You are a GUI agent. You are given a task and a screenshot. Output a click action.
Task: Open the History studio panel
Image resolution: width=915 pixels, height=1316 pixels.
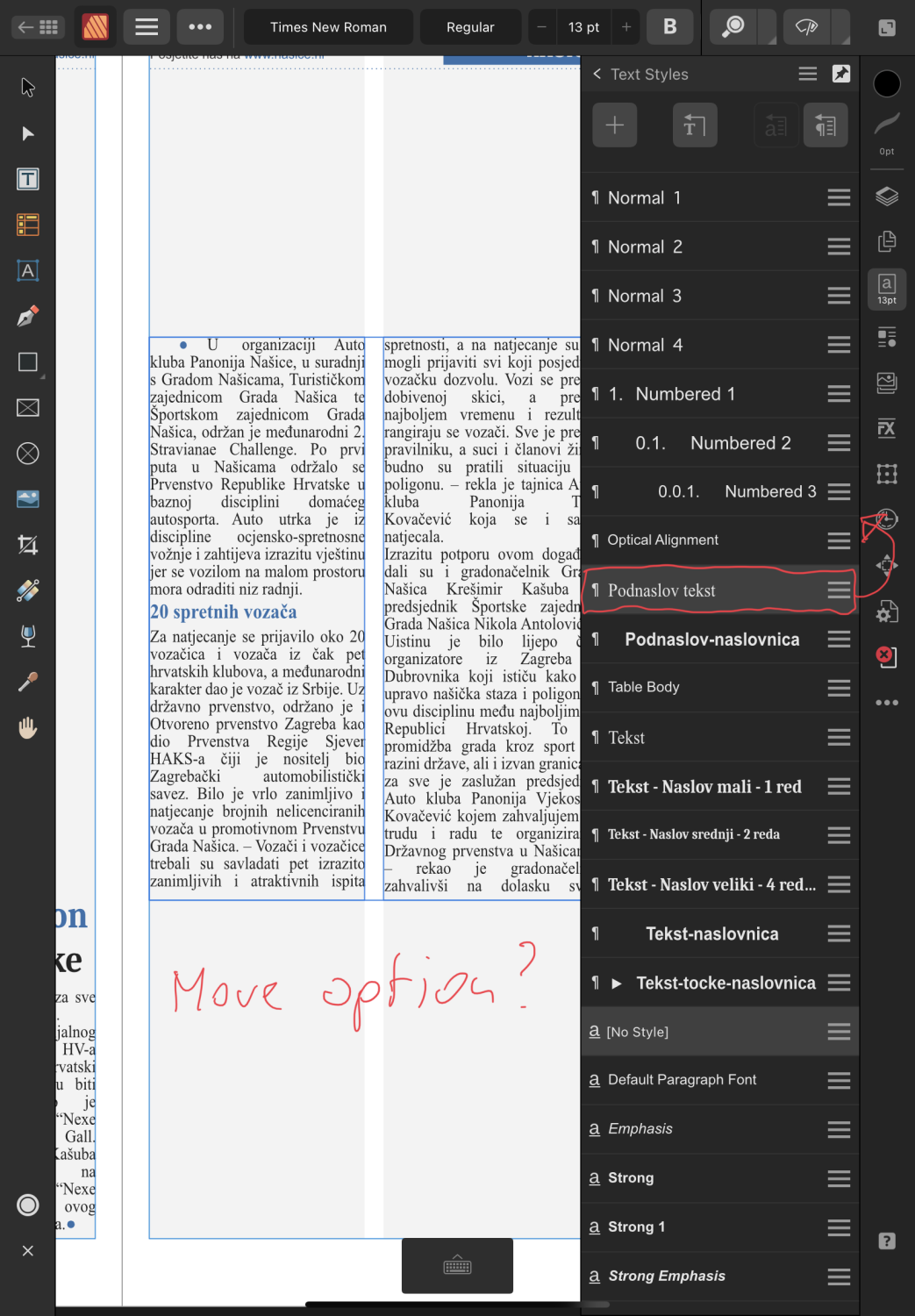click(887, 519)
